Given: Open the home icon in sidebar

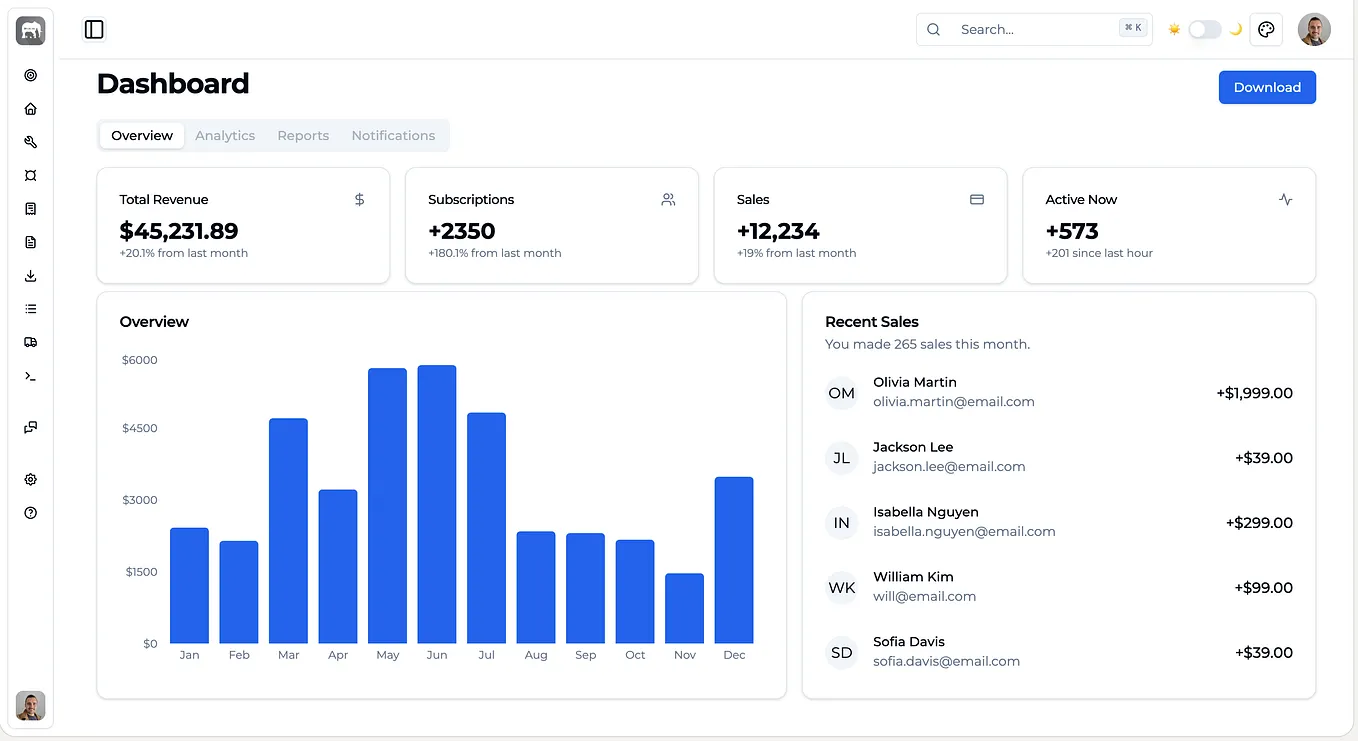Looking at the screenshot, I should [x=30, y=109].
